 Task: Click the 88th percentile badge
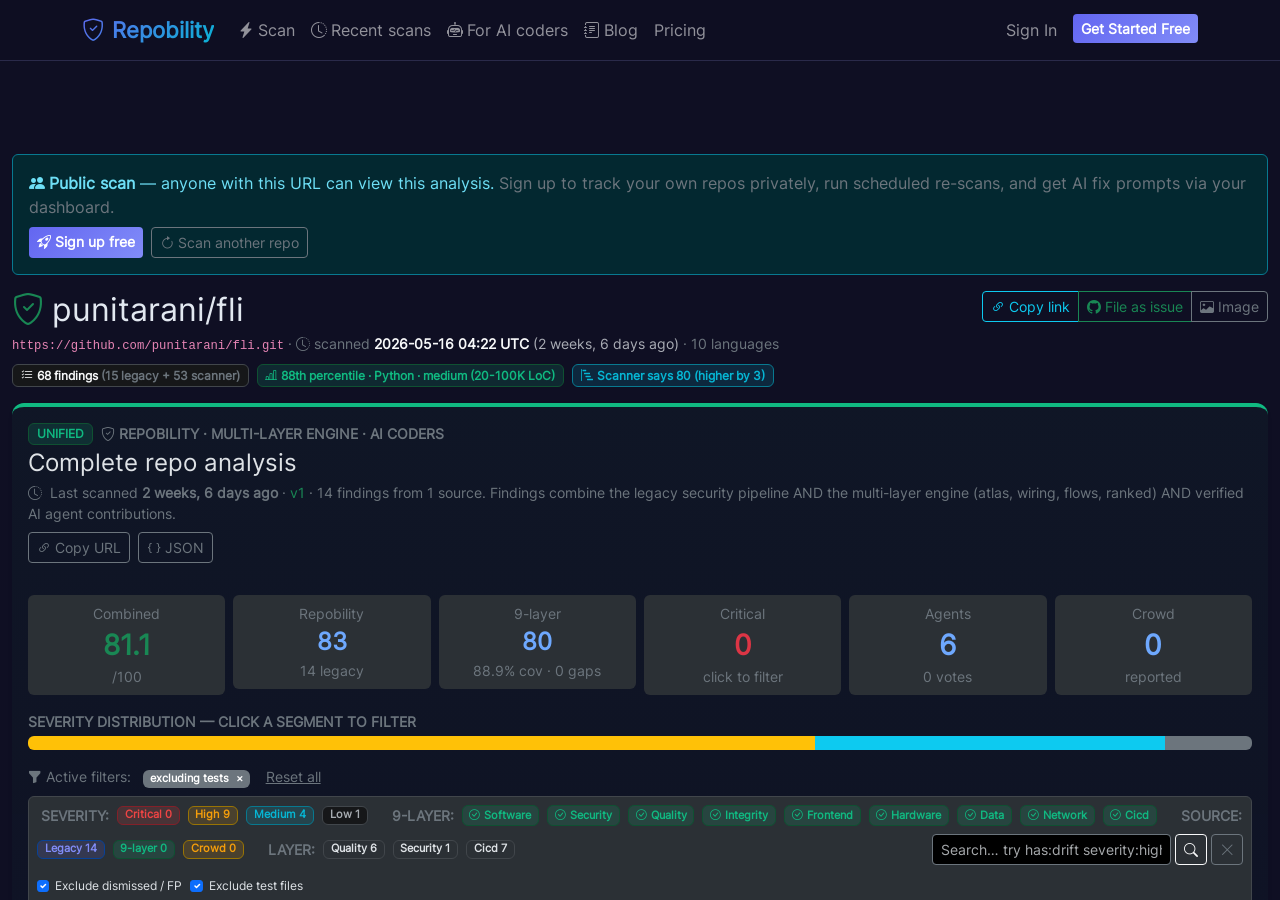click(410, 376)
